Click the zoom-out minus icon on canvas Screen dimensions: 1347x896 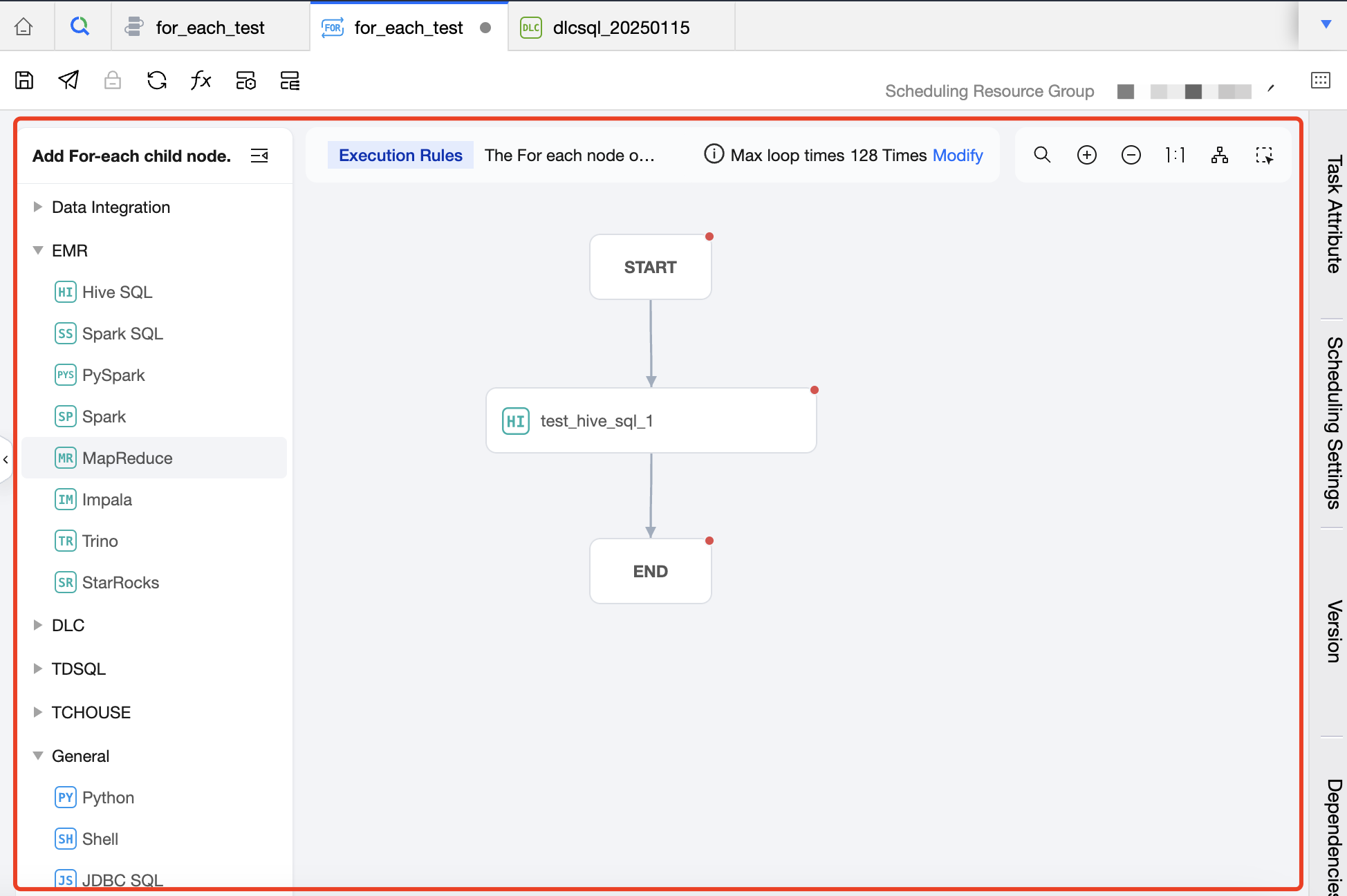click(1131, 156)
